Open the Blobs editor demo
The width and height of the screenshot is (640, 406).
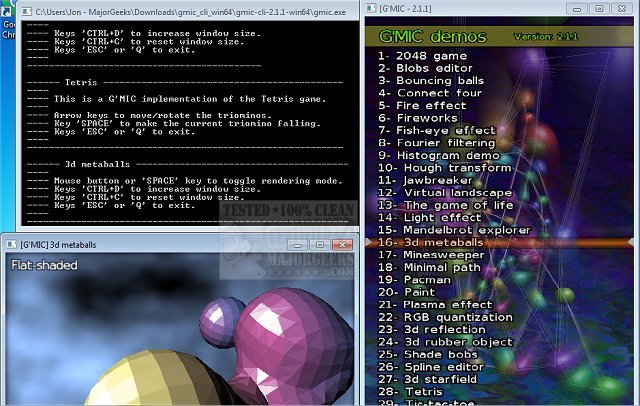pyautogui.click(x=425, y=68)
